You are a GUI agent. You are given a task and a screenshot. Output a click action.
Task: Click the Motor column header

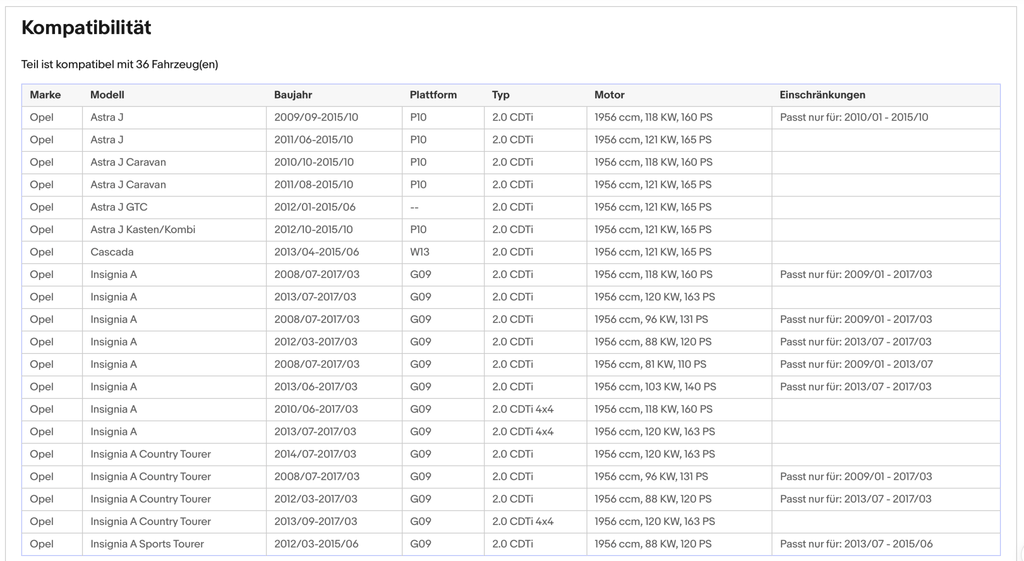(609, 95)
